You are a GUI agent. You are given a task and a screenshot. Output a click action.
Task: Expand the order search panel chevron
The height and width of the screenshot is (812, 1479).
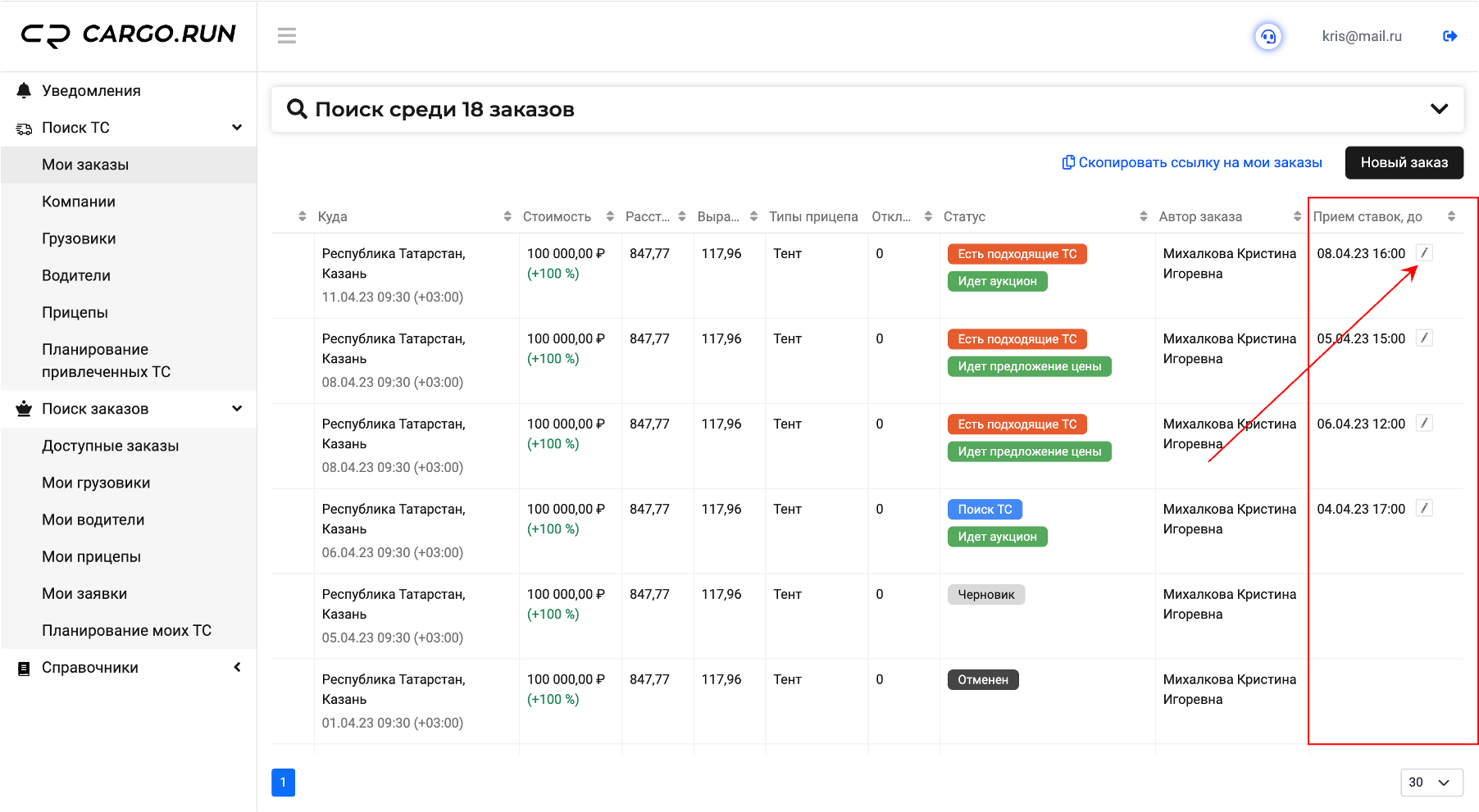pos(1439,109)
